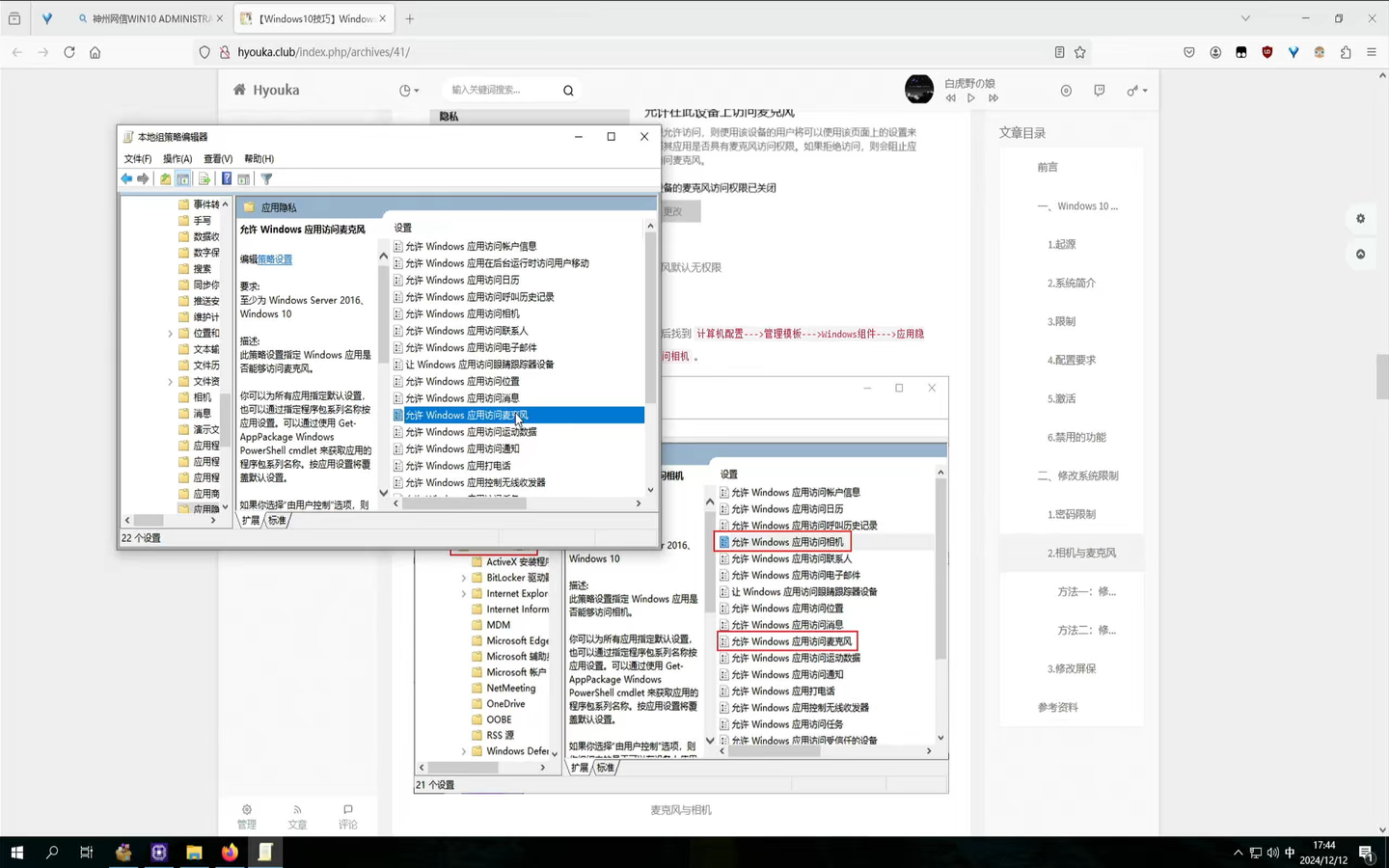Click the Hyouka home icon on the site header
Image resolution: width=1389 pixels, height=868 pixels.
click(x=239, y=90)
